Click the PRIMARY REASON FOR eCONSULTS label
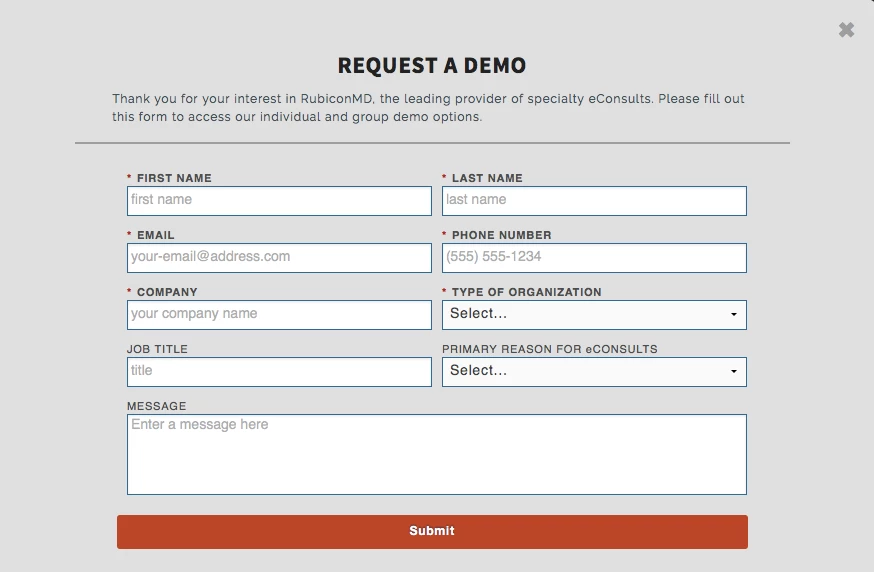 [x=550, y=349]
